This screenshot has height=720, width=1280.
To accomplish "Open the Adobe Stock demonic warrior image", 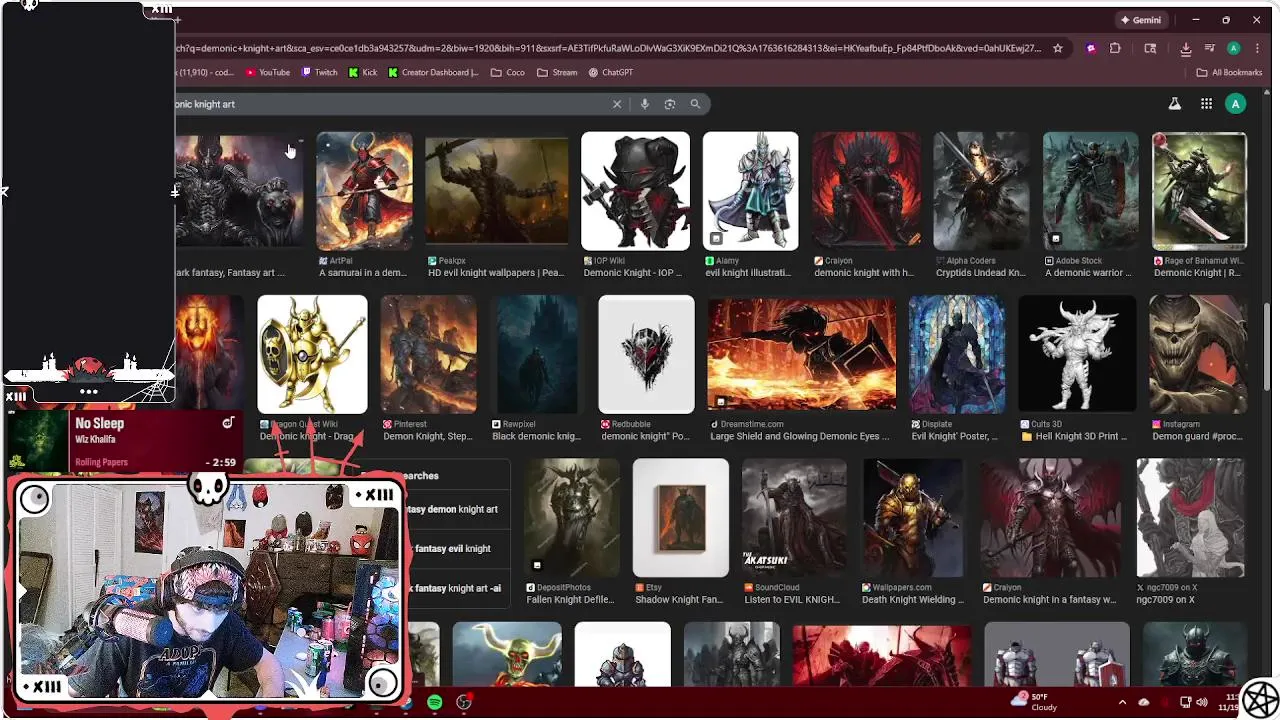I will coord(1090,191).
